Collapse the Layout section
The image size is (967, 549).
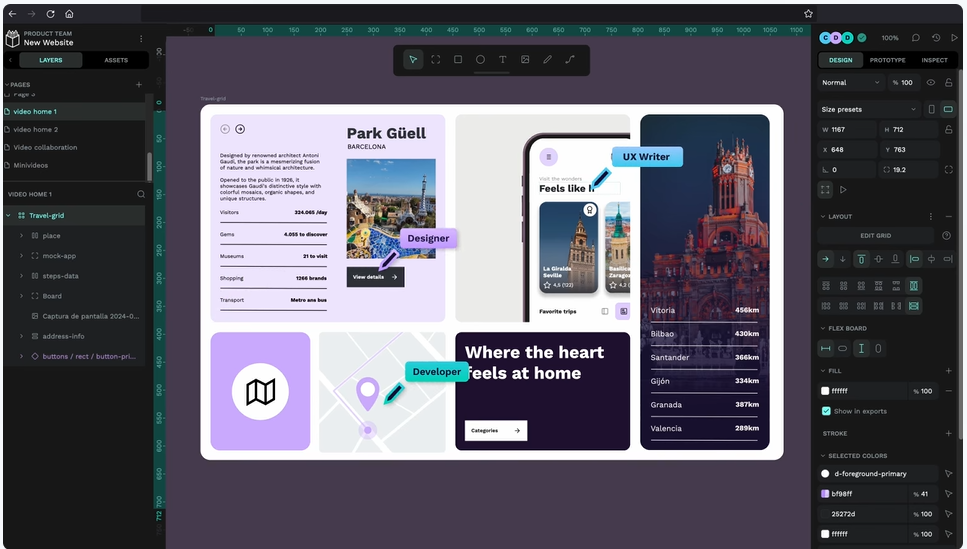click(823, 217)
